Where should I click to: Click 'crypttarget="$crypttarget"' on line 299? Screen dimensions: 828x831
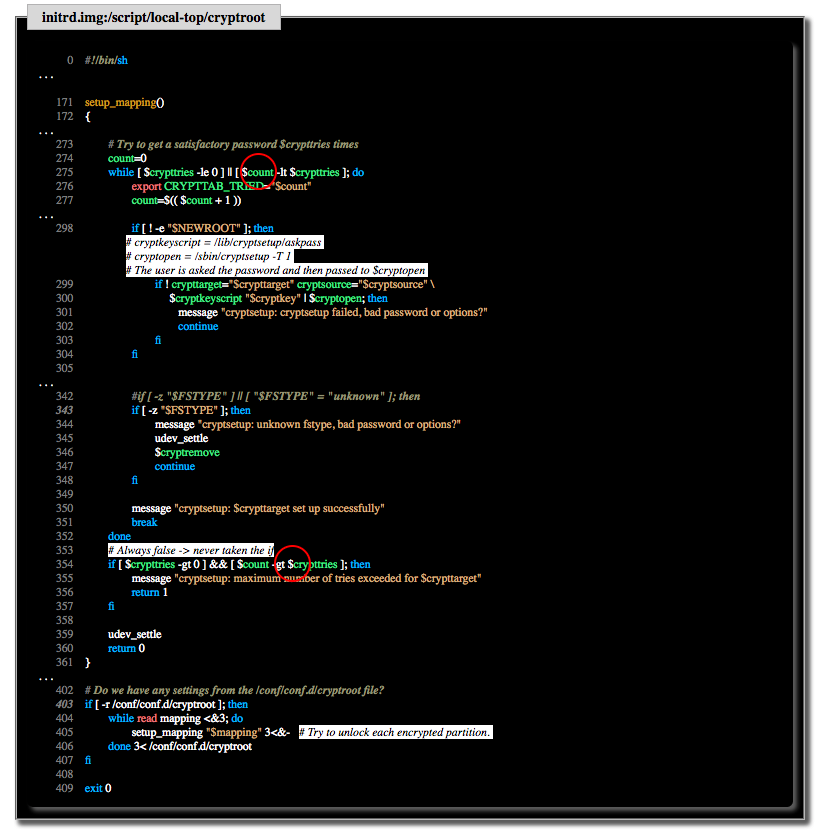232,285
